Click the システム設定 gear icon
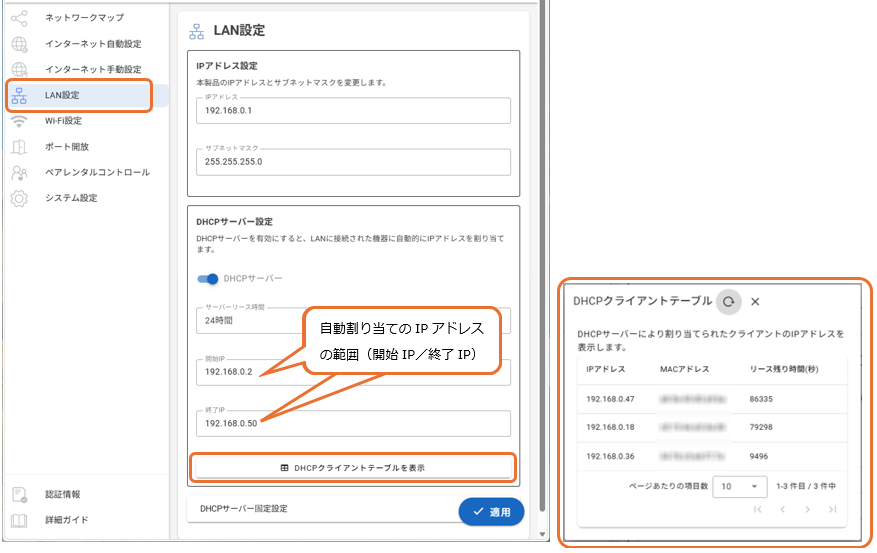This screenshot has width=877, height=553. tap(19, 198)
